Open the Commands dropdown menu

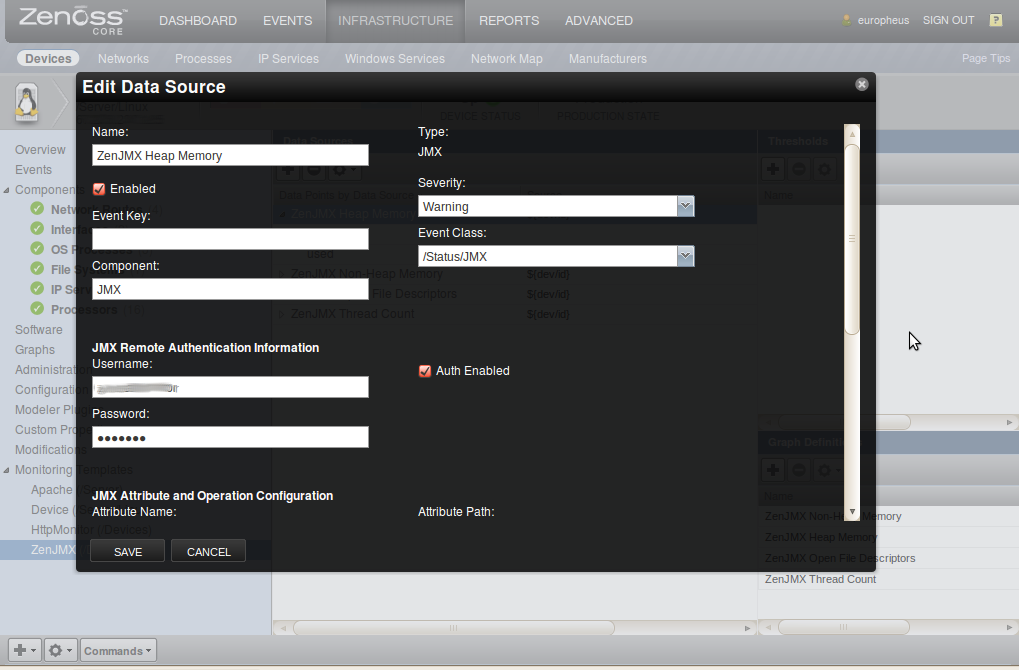click(x=118, y=650)
